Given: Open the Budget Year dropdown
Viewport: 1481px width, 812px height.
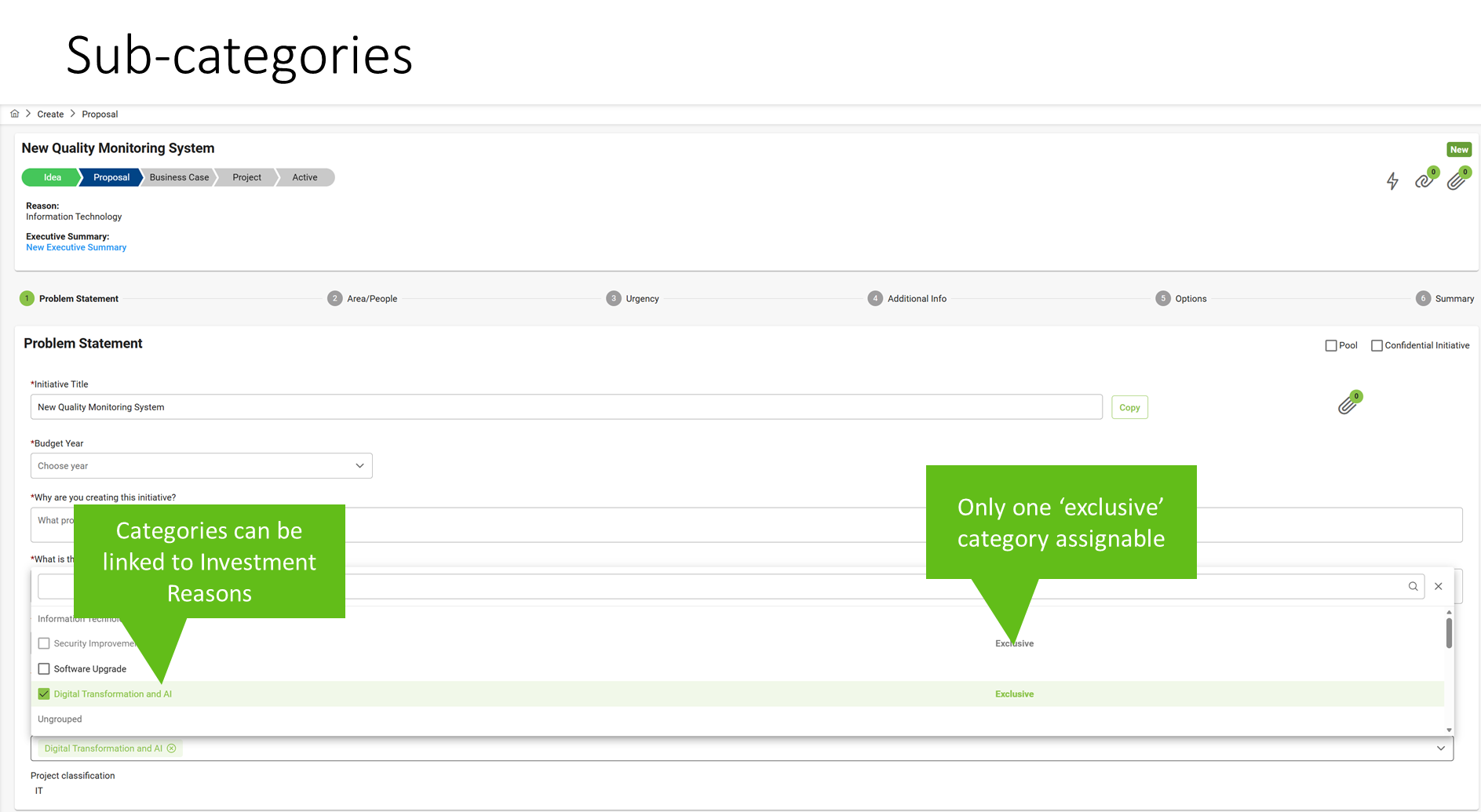Looking at the screenshot, I should pos(201,466).
